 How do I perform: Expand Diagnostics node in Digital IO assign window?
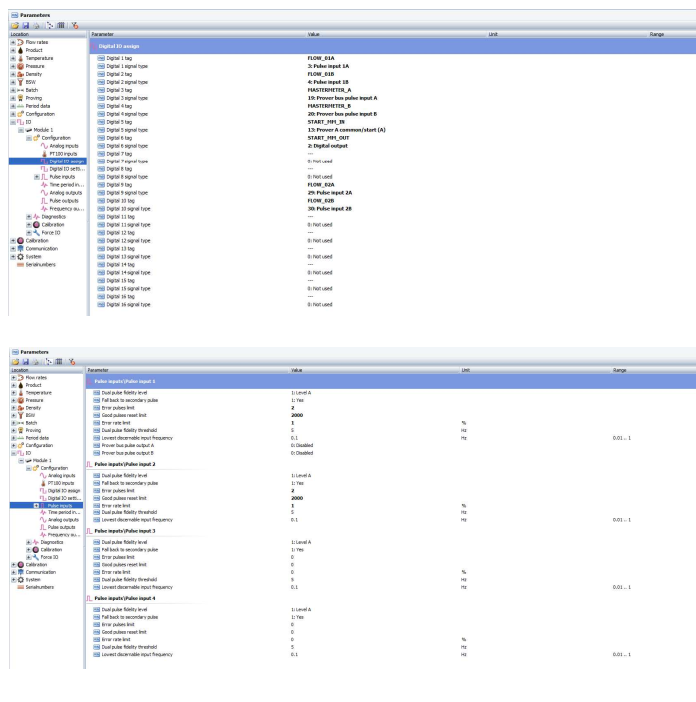(29, 217)
